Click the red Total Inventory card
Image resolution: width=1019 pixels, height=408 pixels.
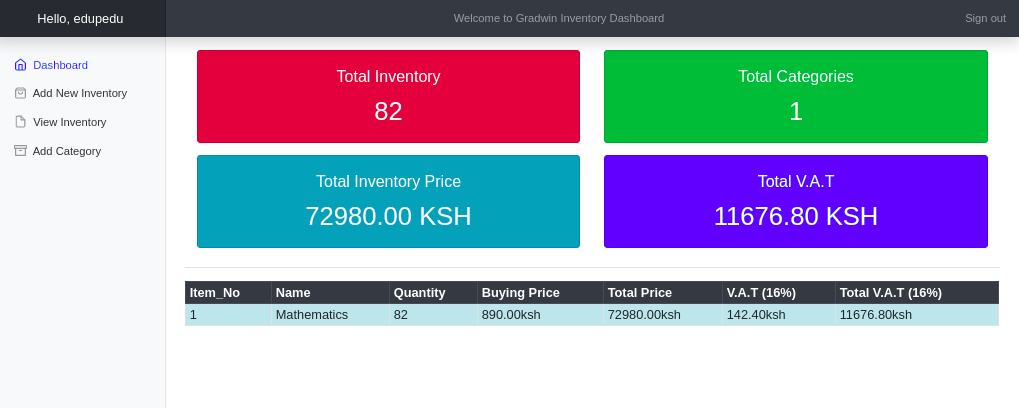coord(388,96)
